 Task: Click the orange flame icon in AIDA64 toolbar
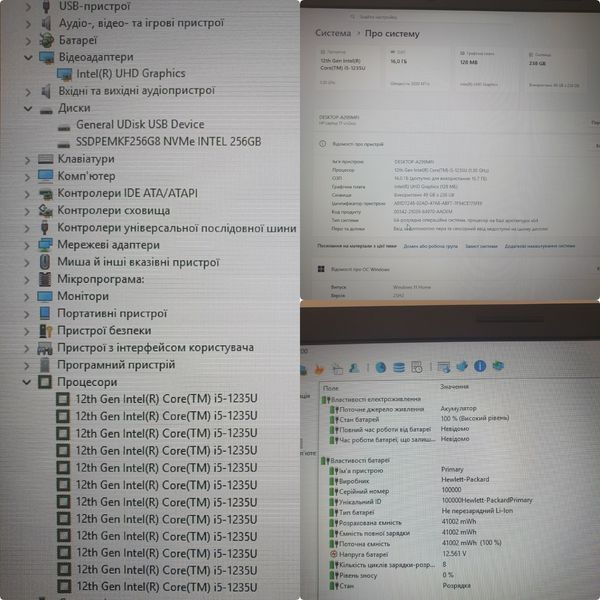pyautogui.click(x=319, y=369)
